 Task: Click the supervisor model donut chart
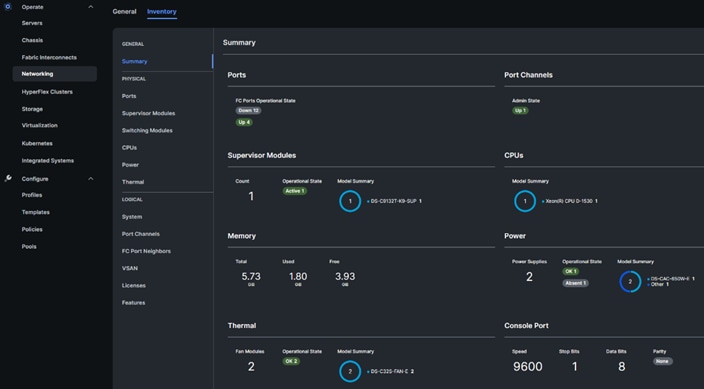pos(350,201)
